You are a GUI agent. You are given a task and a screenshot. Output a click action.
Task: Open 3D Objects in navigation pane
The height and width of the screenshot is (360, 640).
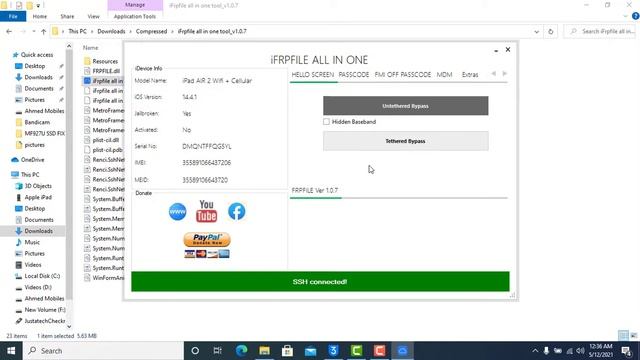[x=38, y=186]
